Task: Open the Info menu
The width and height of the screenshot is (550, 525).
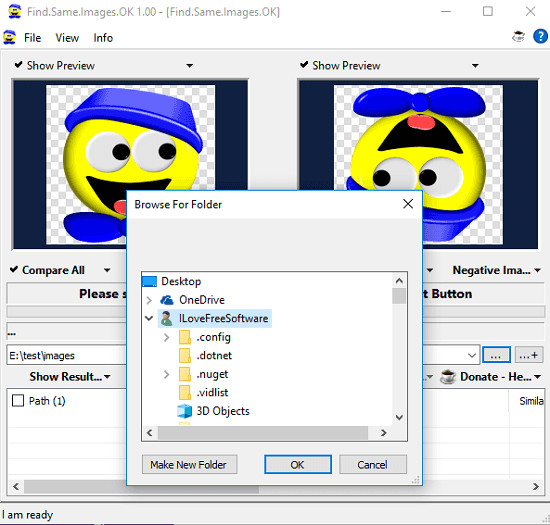Action: 103,38
